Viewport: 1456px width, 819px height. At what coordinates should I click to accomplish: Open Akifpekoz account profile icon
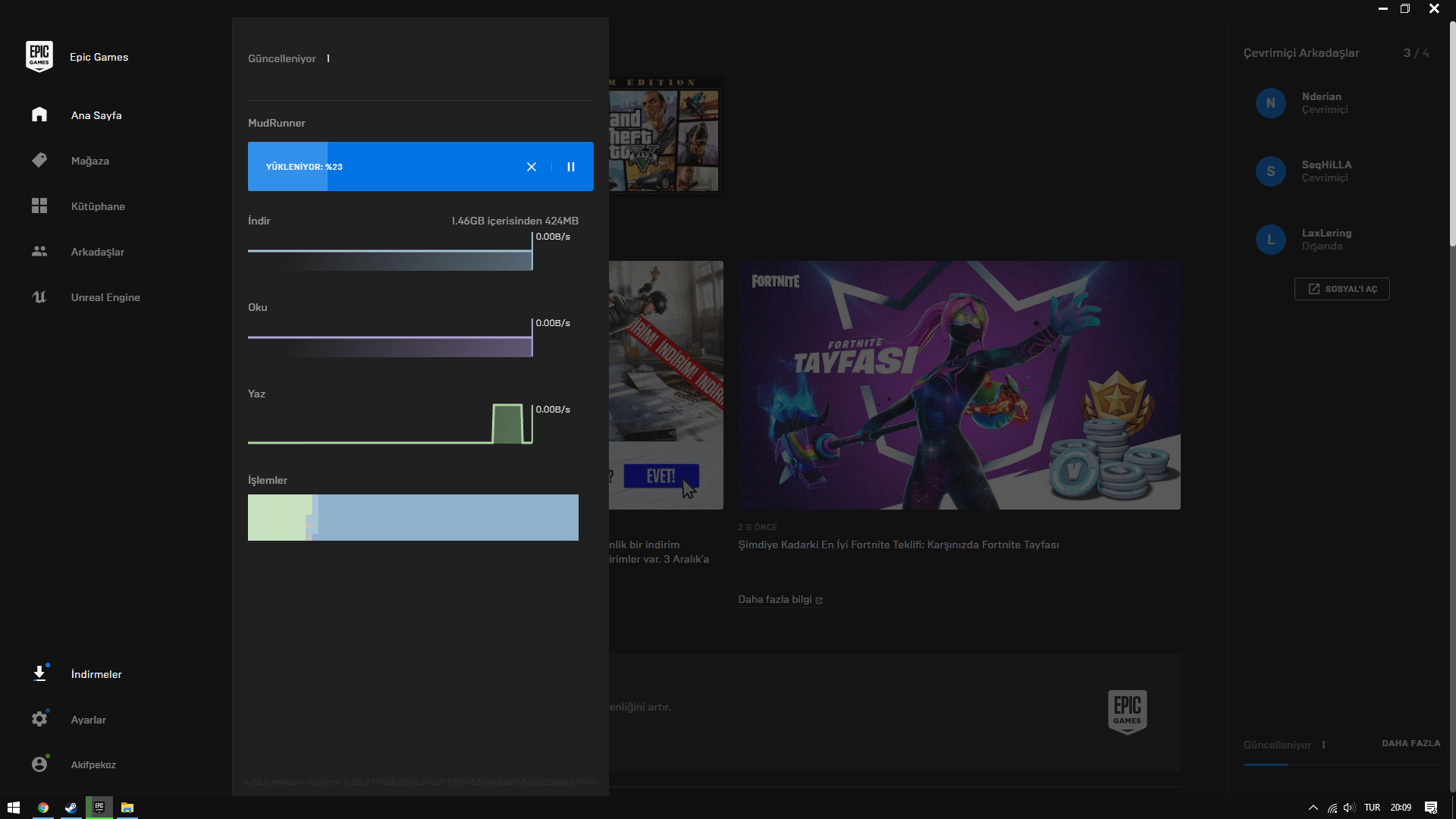pyautogui.click(x=39, y=764)
